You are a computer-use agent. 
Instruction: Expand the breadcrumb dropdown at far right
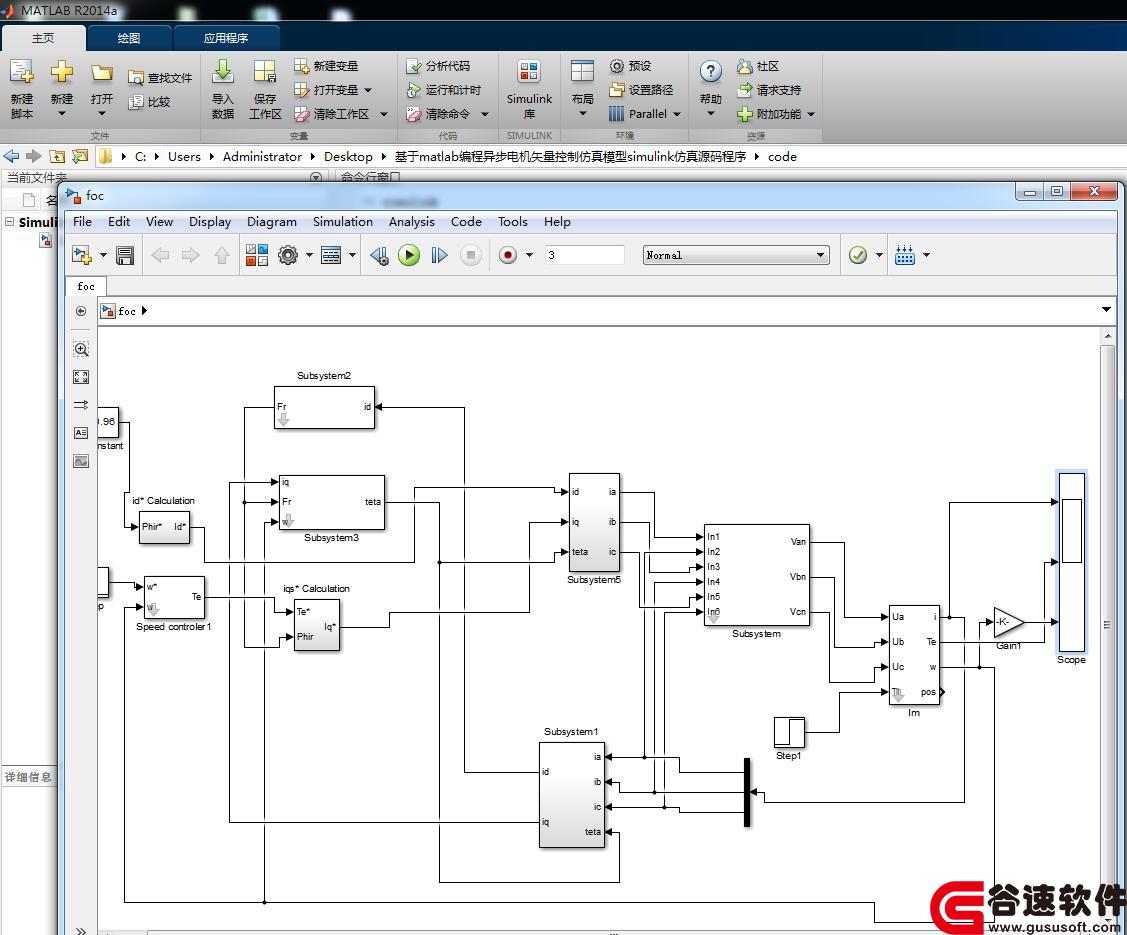(x=1106, y=310)
